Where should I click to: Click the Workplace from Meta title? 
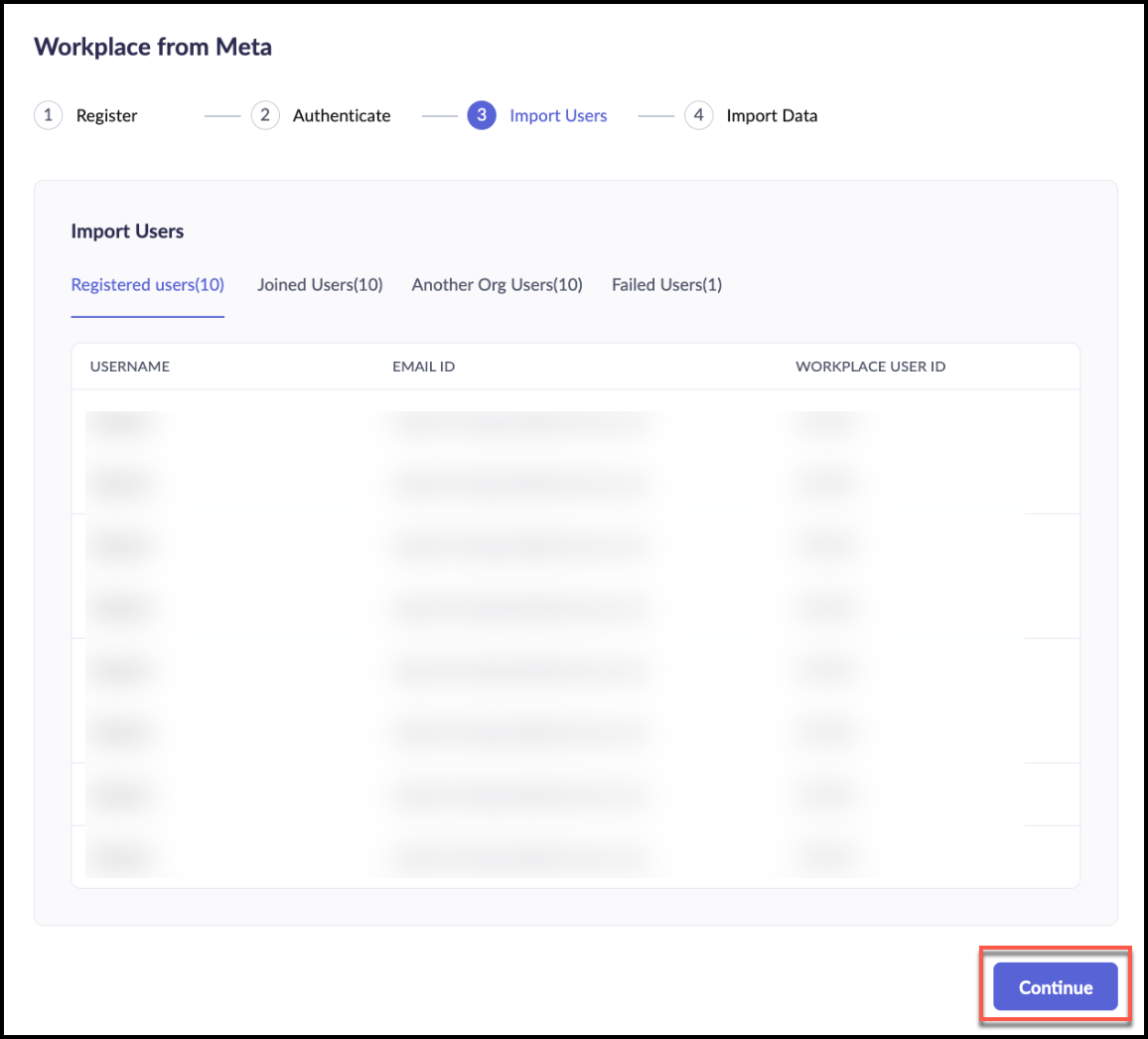click(x=153, y=47)
